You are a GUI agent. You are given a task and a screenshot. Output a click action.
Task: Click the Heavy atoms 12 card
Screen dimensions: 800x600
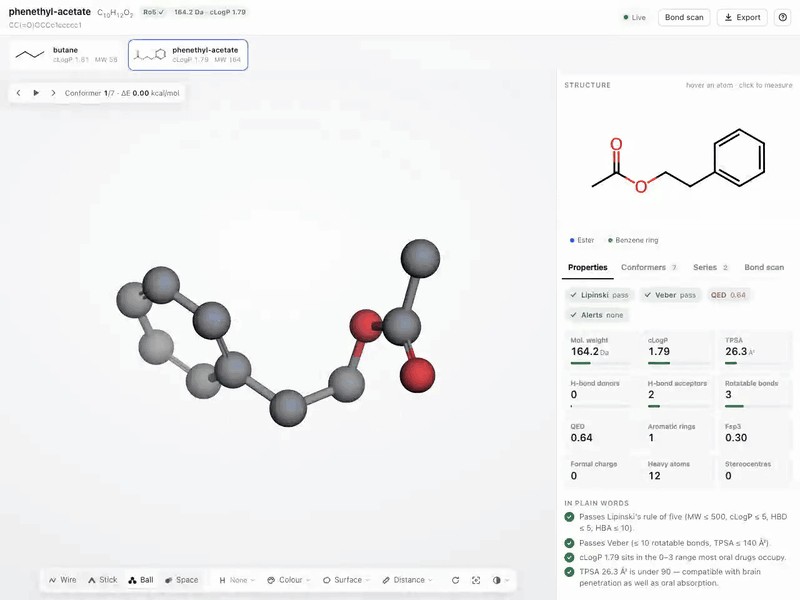[x=678, y=471]
